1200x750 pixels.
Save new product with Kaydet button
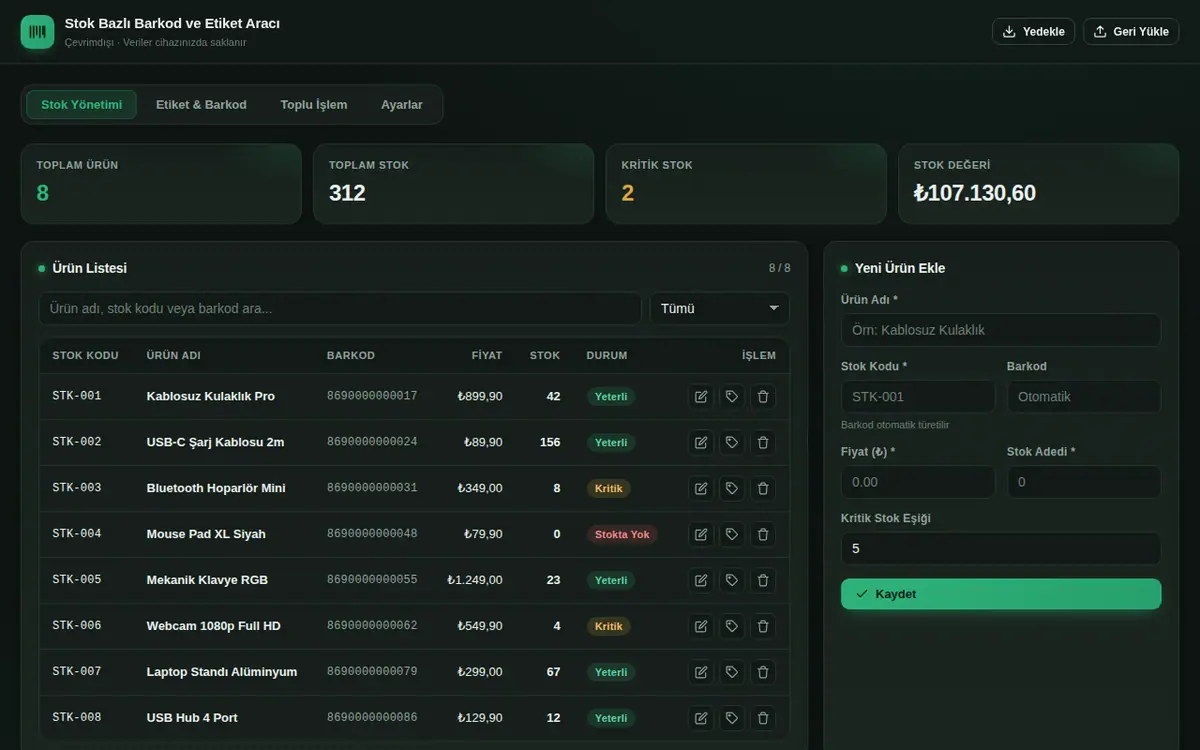[x=1001, y=594]
